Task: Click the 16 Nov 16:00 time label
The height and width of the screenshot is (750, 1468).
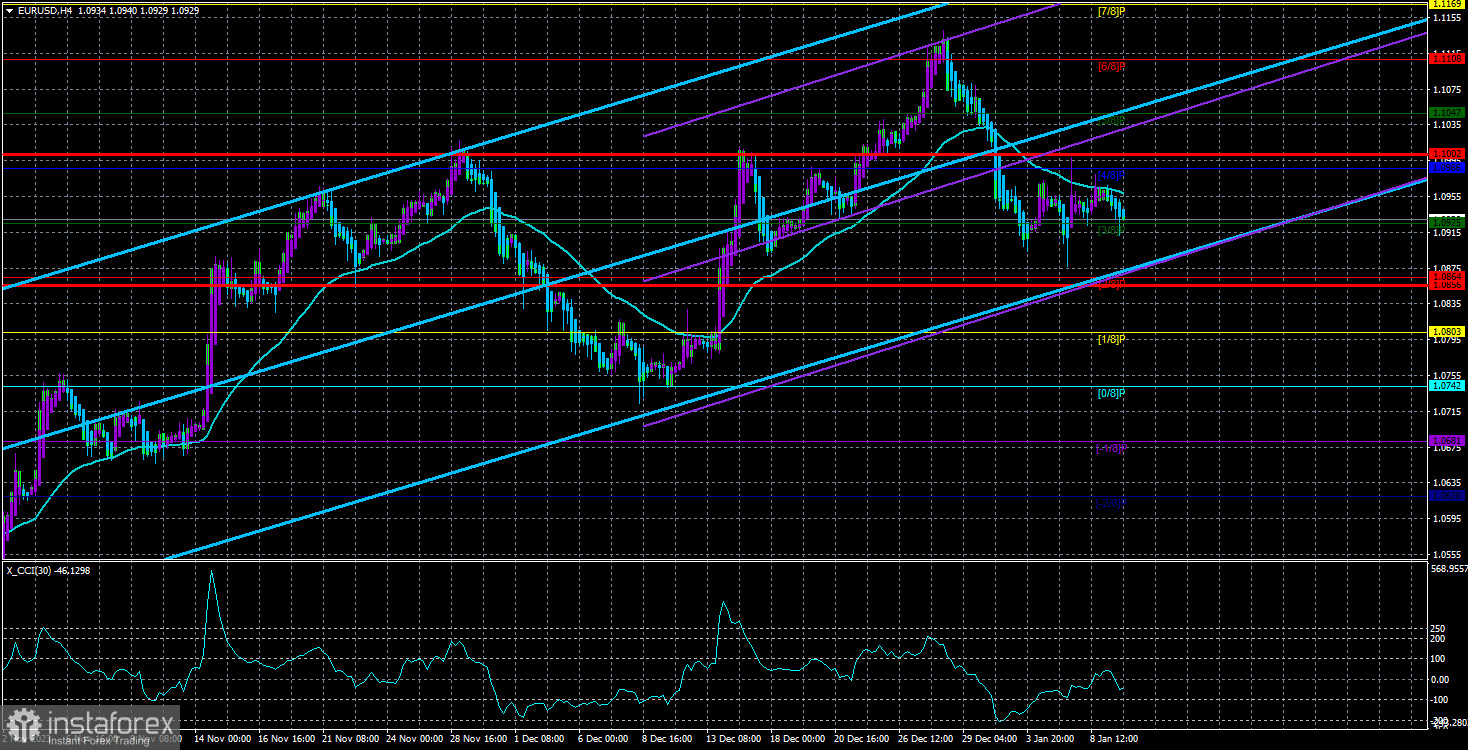Action: [x=287, y=738]
